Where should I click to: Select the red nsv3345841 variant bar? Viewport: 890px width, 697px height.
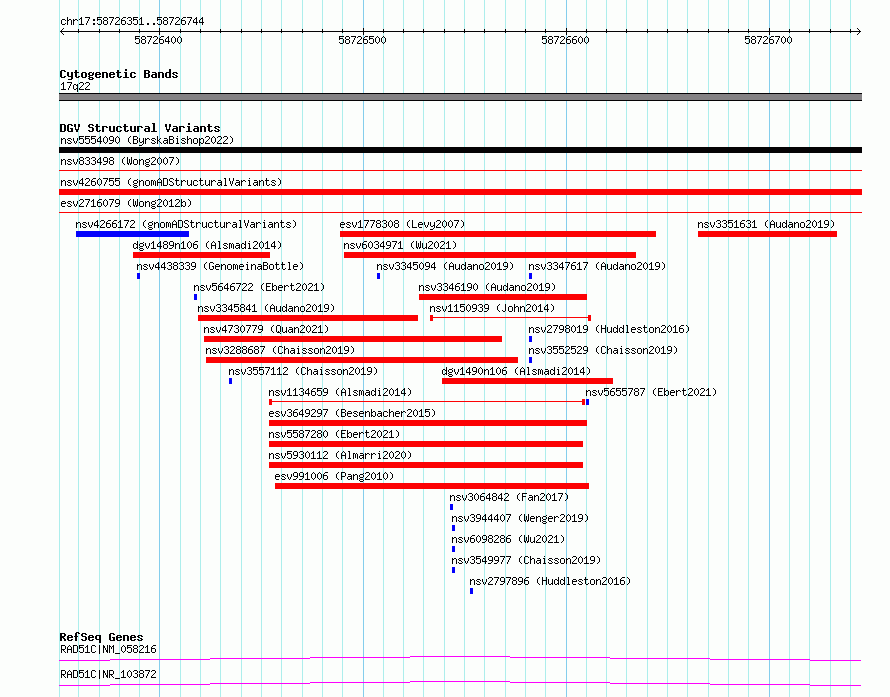(x=308, y=318)
